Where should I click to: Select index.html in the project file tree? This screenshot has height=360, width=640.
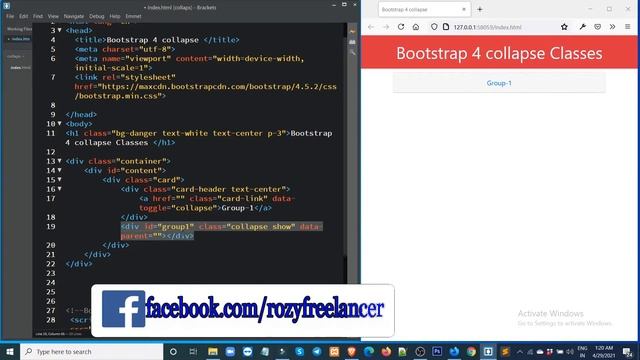pos(20,67)
